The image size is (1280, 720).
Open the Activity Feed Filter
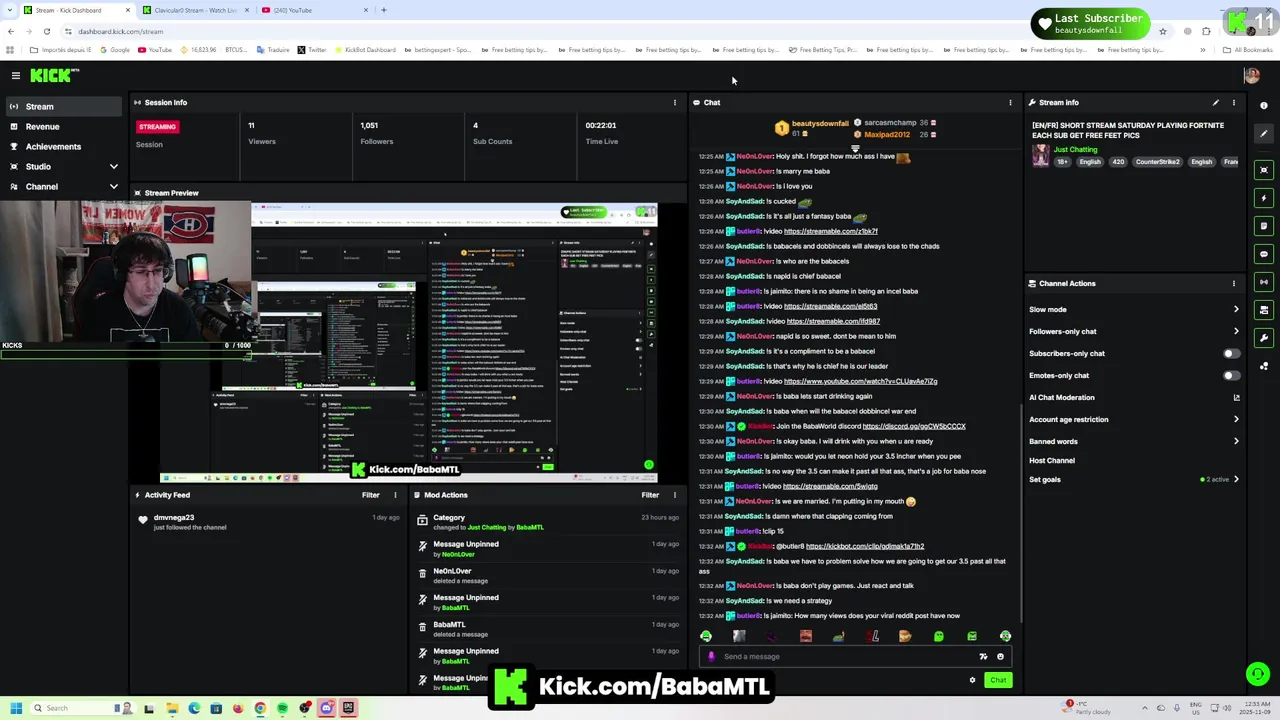(x=370, y=495)
